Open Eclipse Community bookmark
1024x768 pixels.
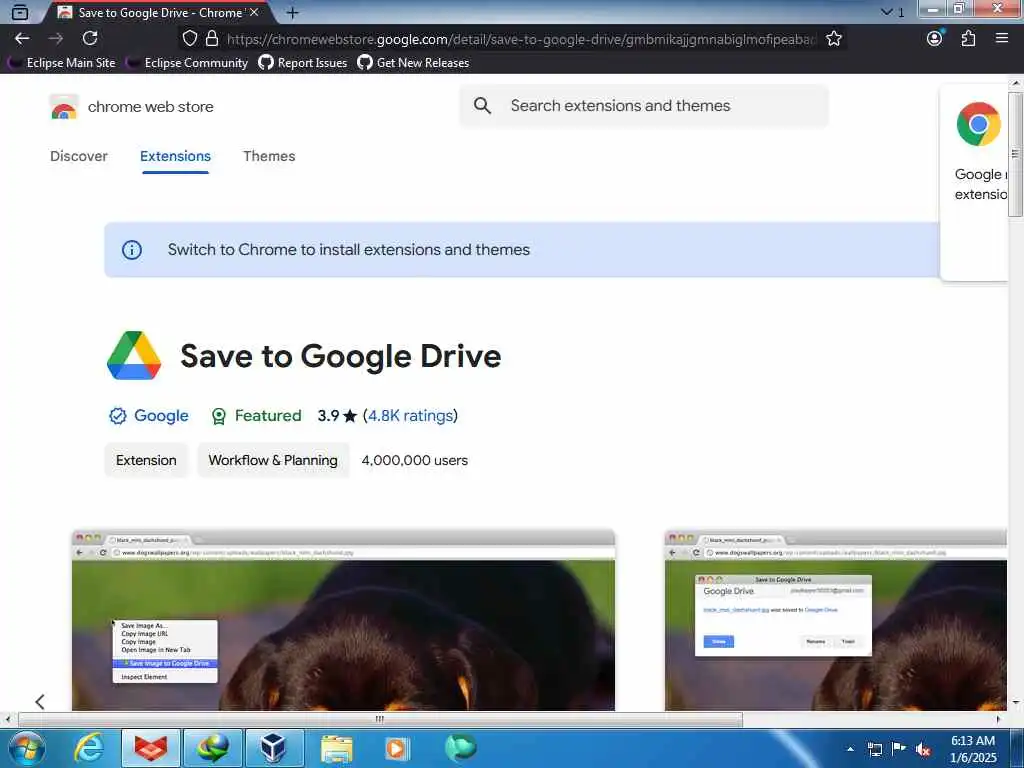click(187, 63)
